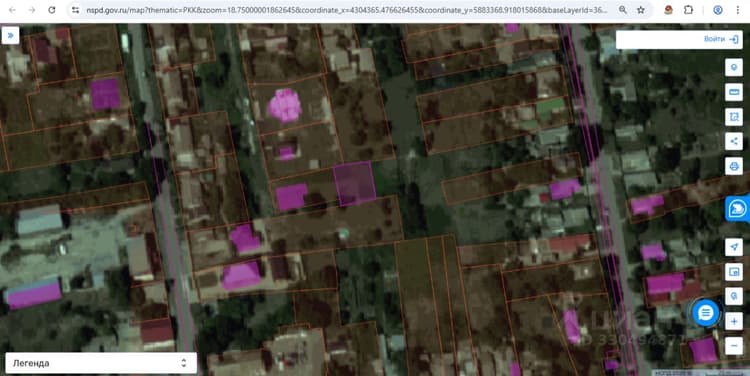The height and width of the screenshot is (376, 750).
Task: Bookmark this page with star icon
Action: click(641, 10)
